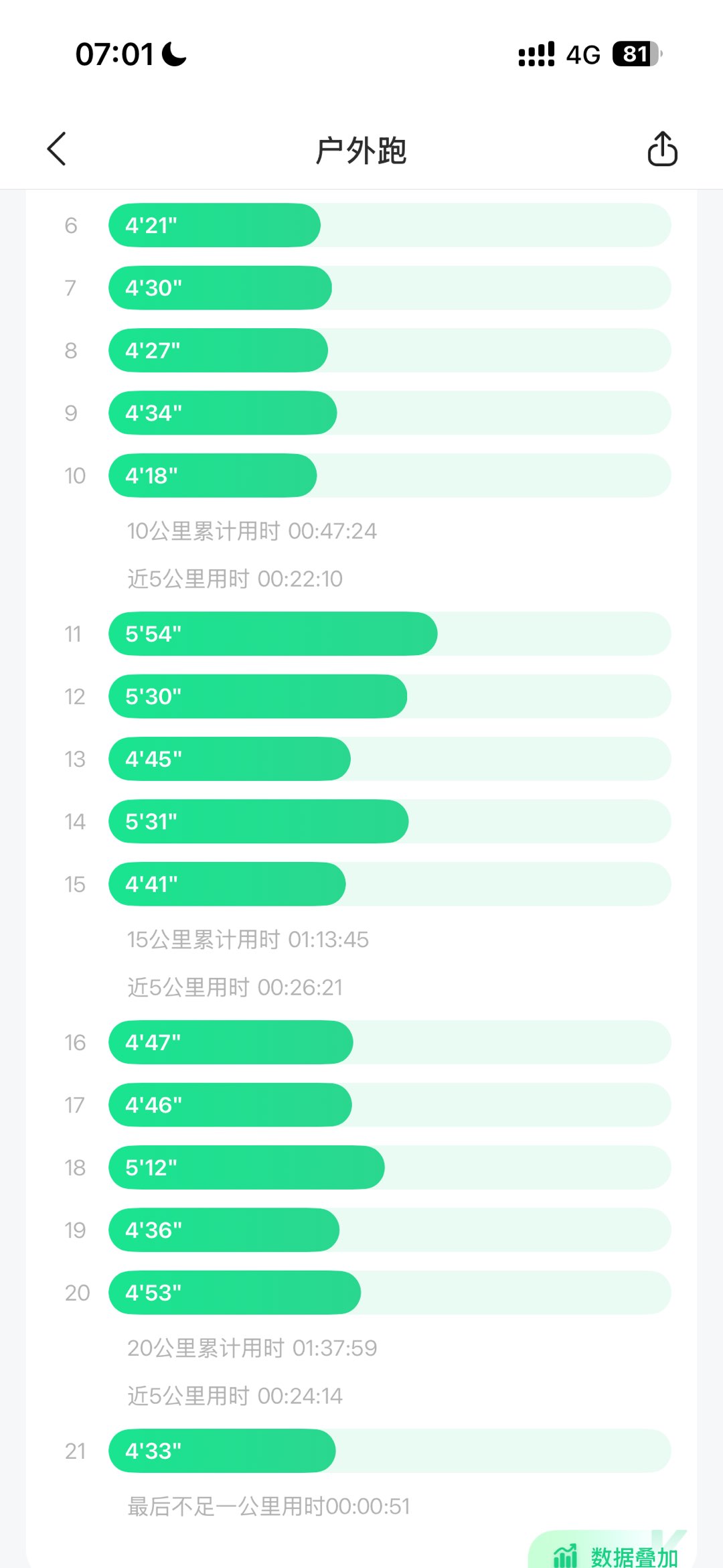Tap kilometer 12 pace bar 5'30"
Screen dimensions: 723x1568
[258, 697]
